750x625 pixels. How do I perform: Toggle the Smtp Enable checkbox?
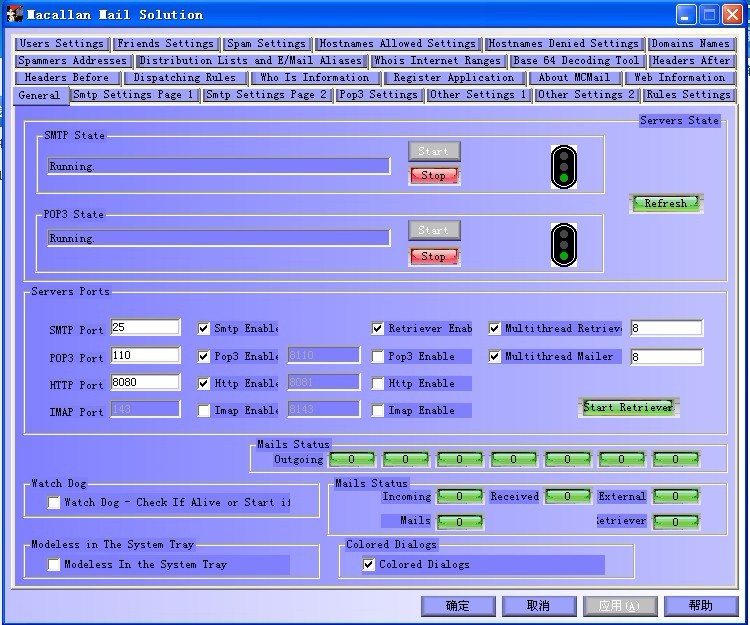[203, 329]
